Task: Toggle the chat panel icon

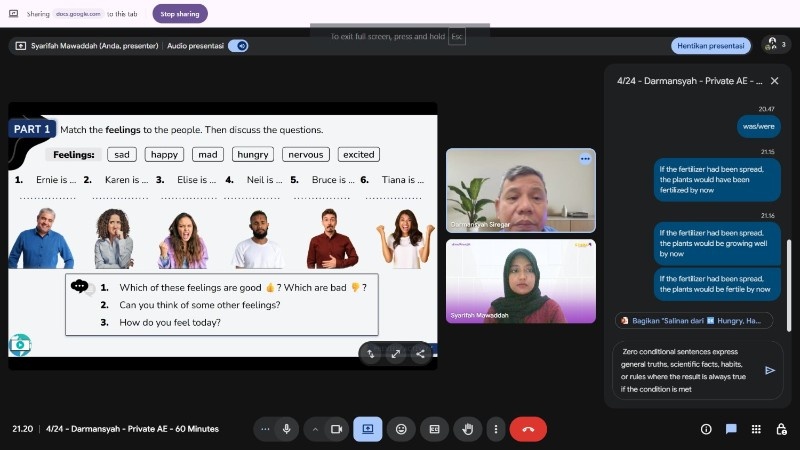Action: [x=731, y=429]
